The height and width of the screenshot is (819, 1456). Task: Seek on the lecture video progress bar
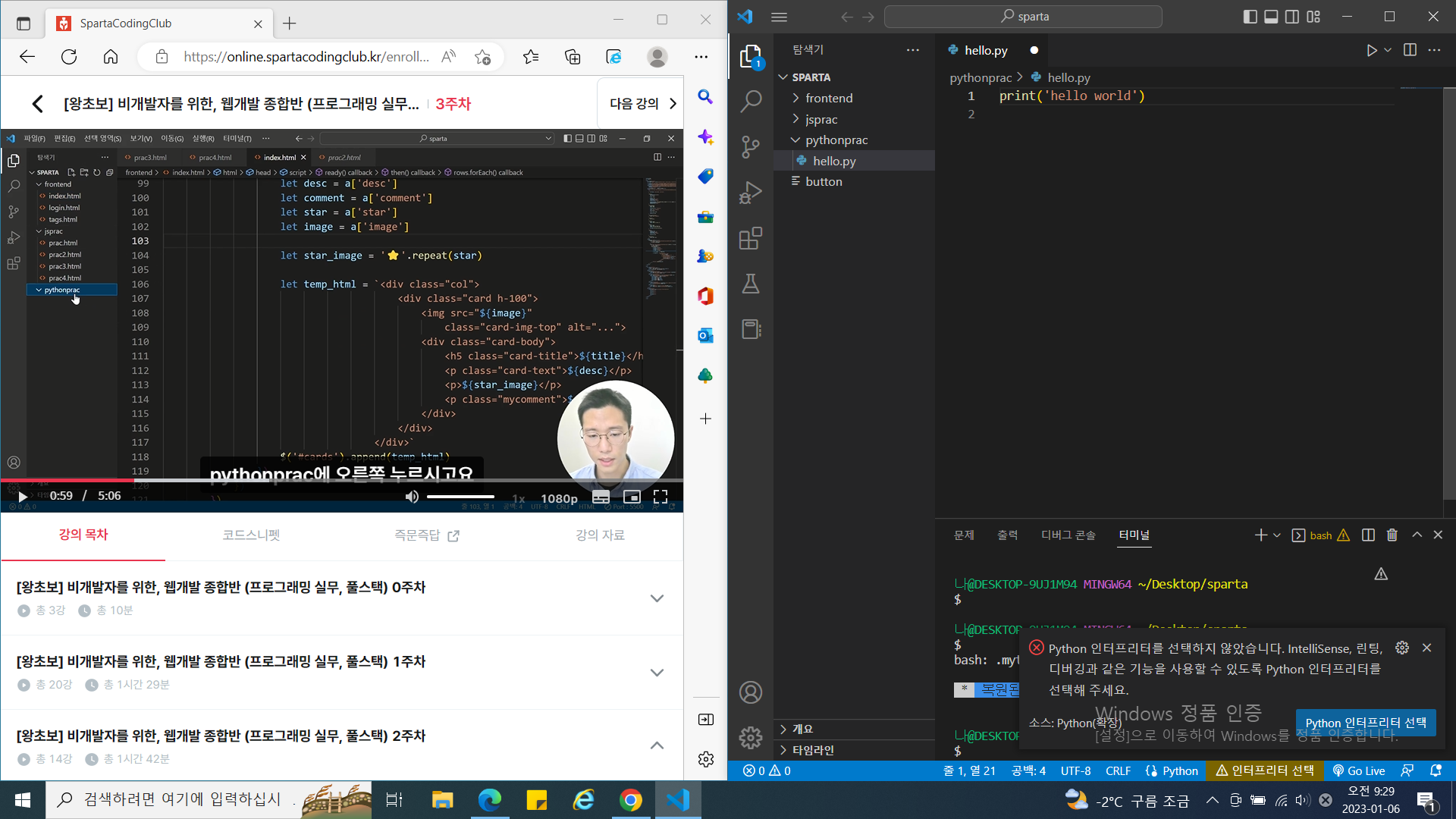pyautogui.click(x=341, y=481)
